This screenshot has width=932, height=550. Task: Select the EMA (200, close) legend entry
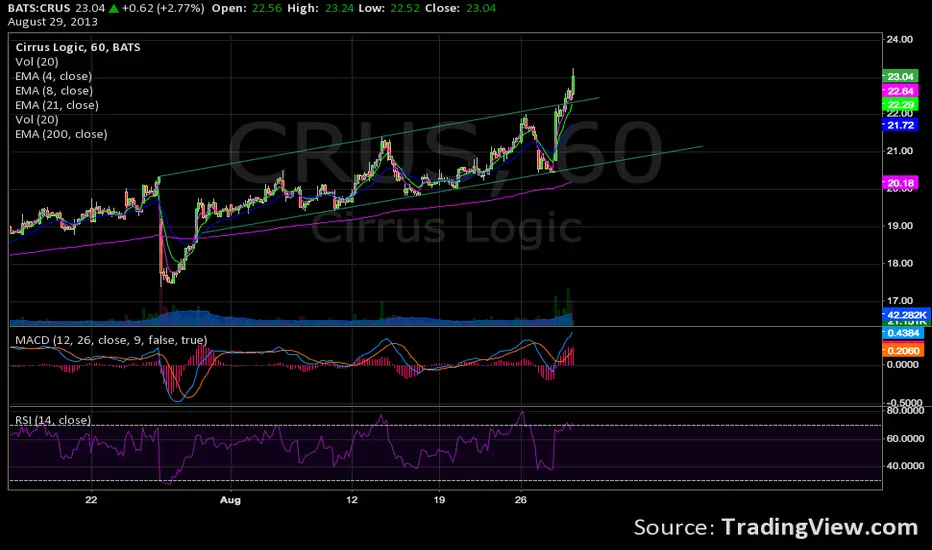61,134
